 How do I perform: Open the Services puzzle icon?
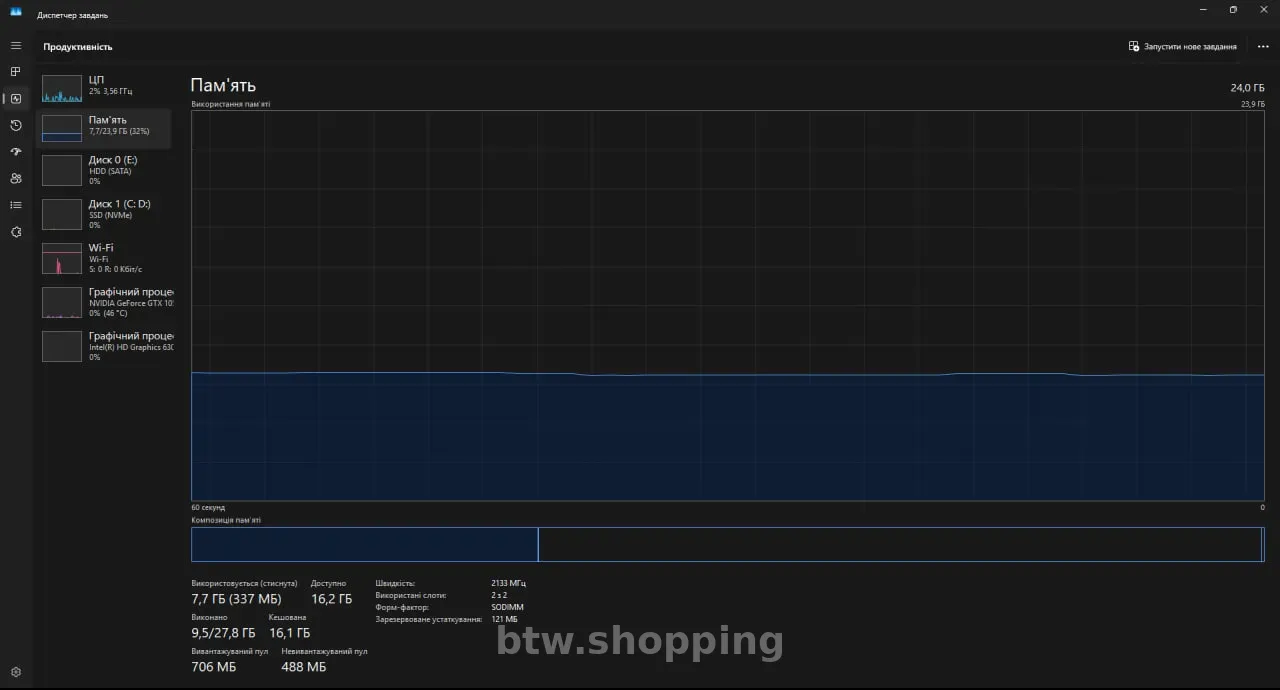click(16, 232)
